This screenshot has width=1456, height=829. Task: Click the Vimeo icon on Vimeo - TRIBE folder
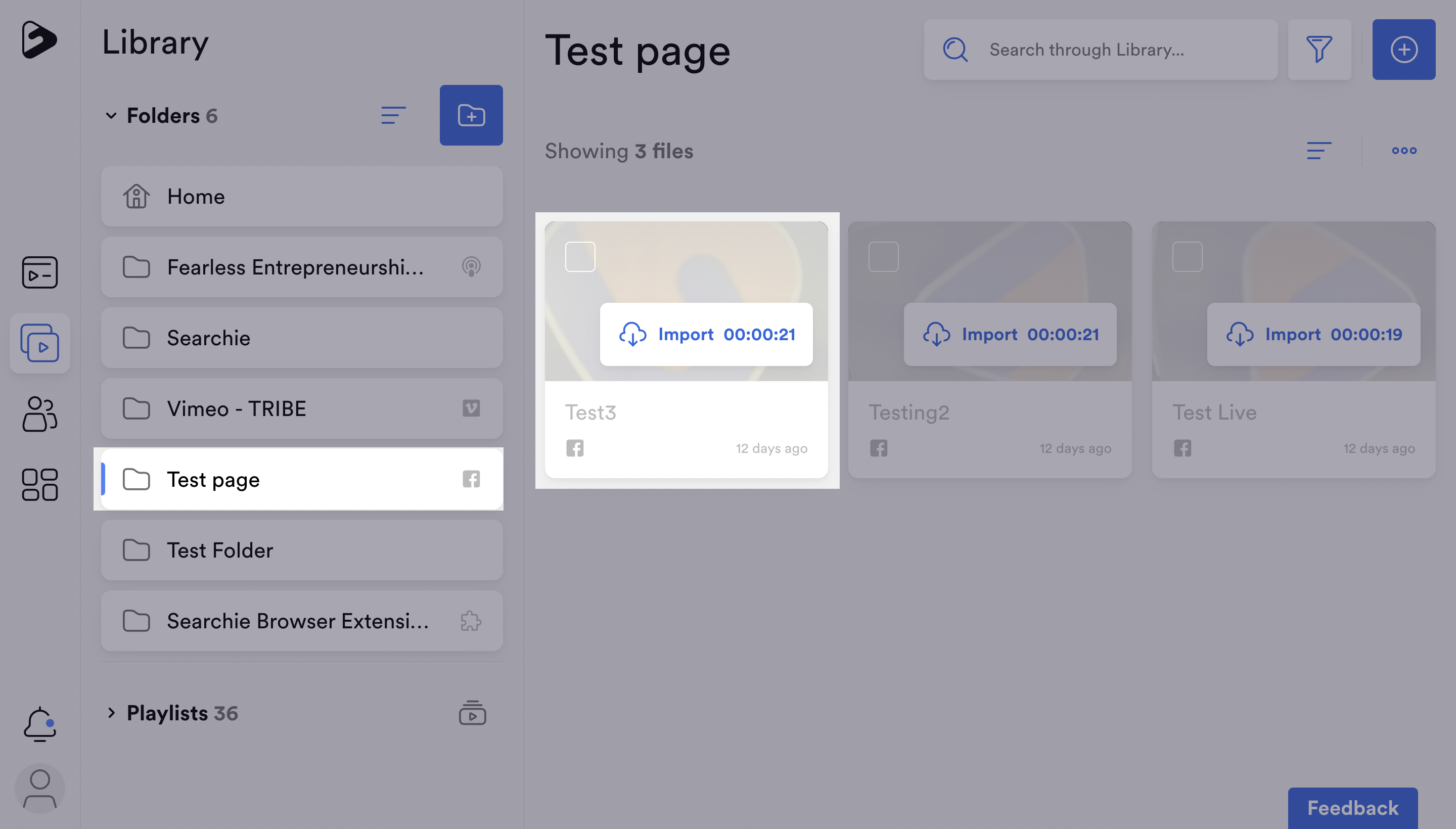tap(471, 408)
